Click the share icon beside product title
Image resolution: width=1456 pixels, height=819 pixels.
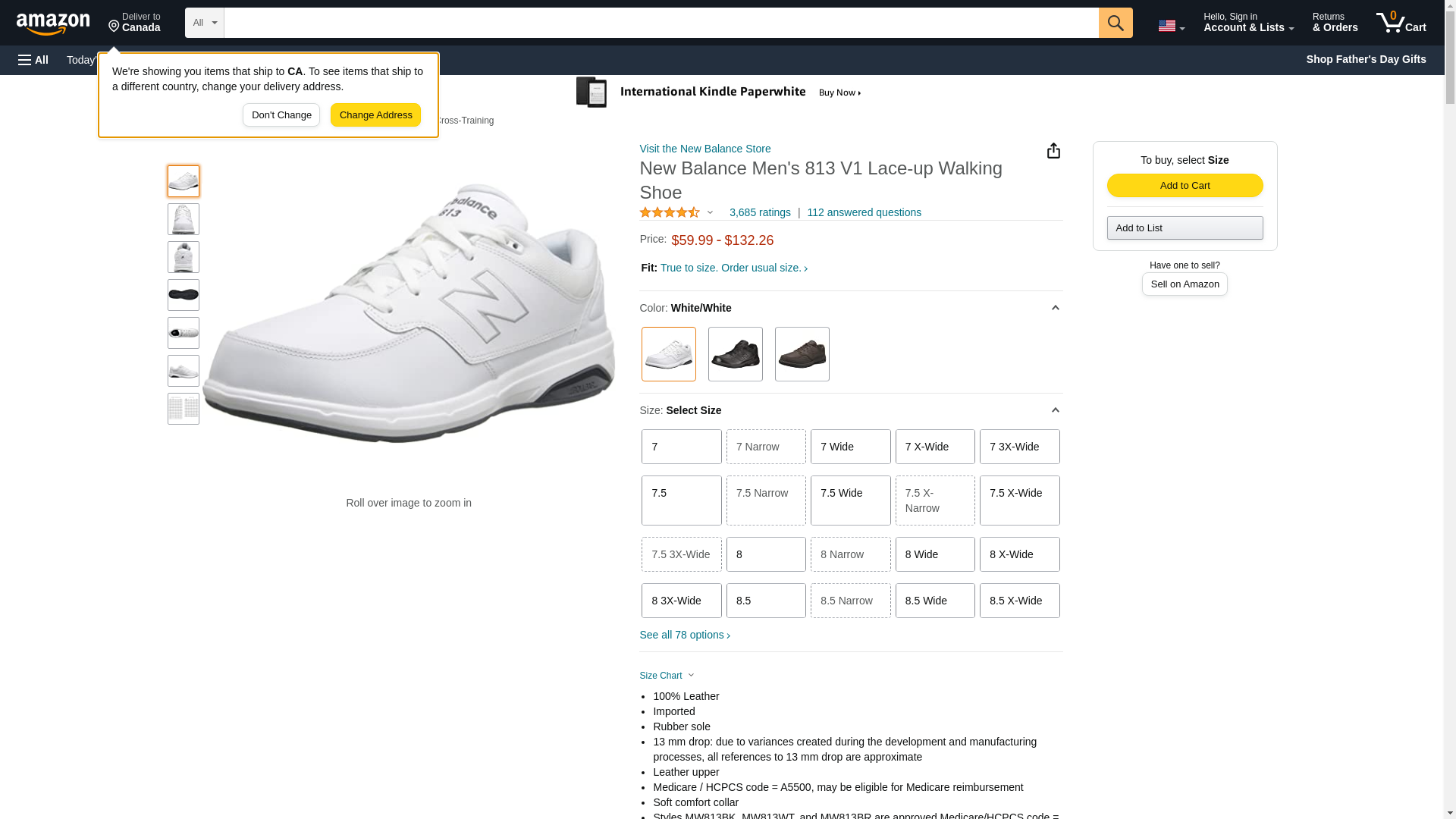[x=1053, y=151]
